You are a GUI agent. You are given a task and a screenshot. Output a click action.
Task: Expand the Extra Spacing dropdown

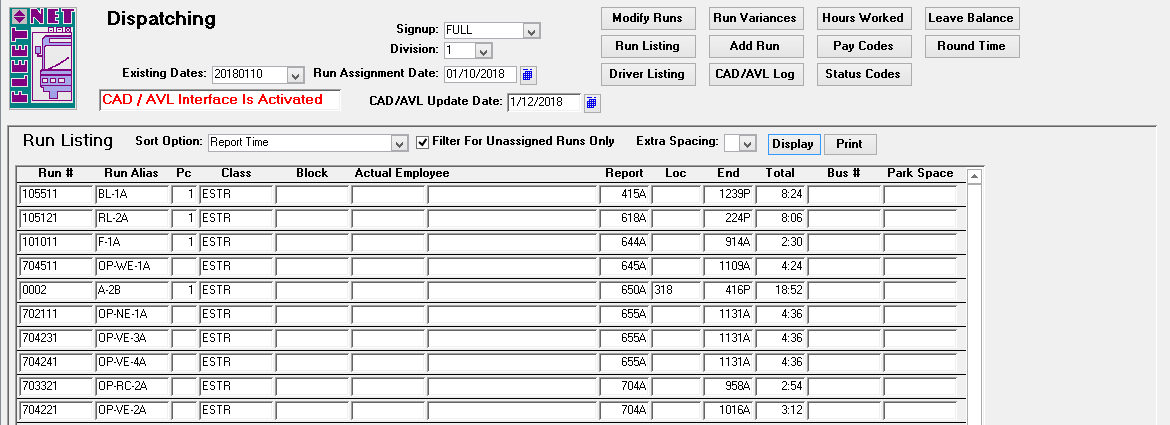(748, 144)
